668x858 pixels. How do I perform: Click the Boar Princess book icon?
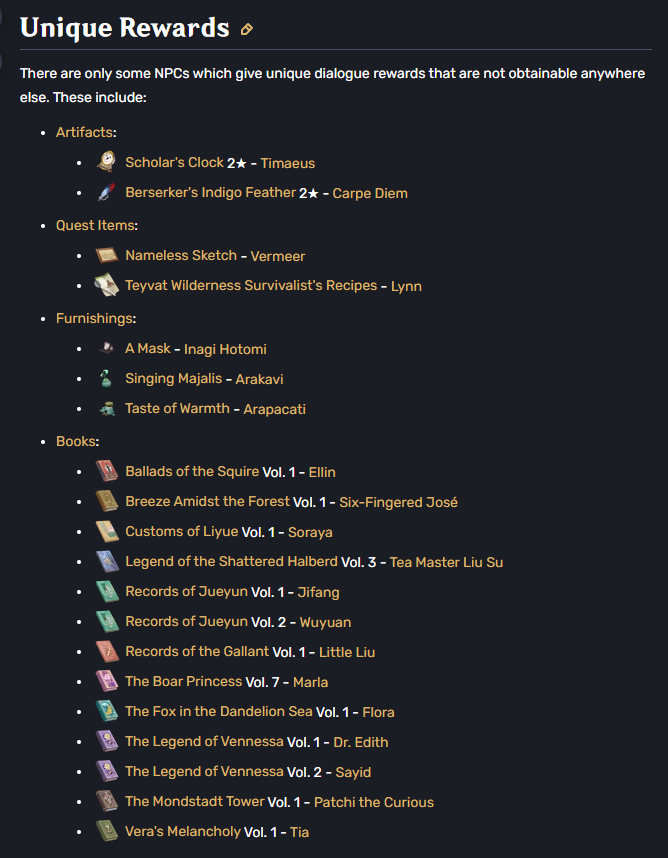pyautogui.click(x=107, y=681)
